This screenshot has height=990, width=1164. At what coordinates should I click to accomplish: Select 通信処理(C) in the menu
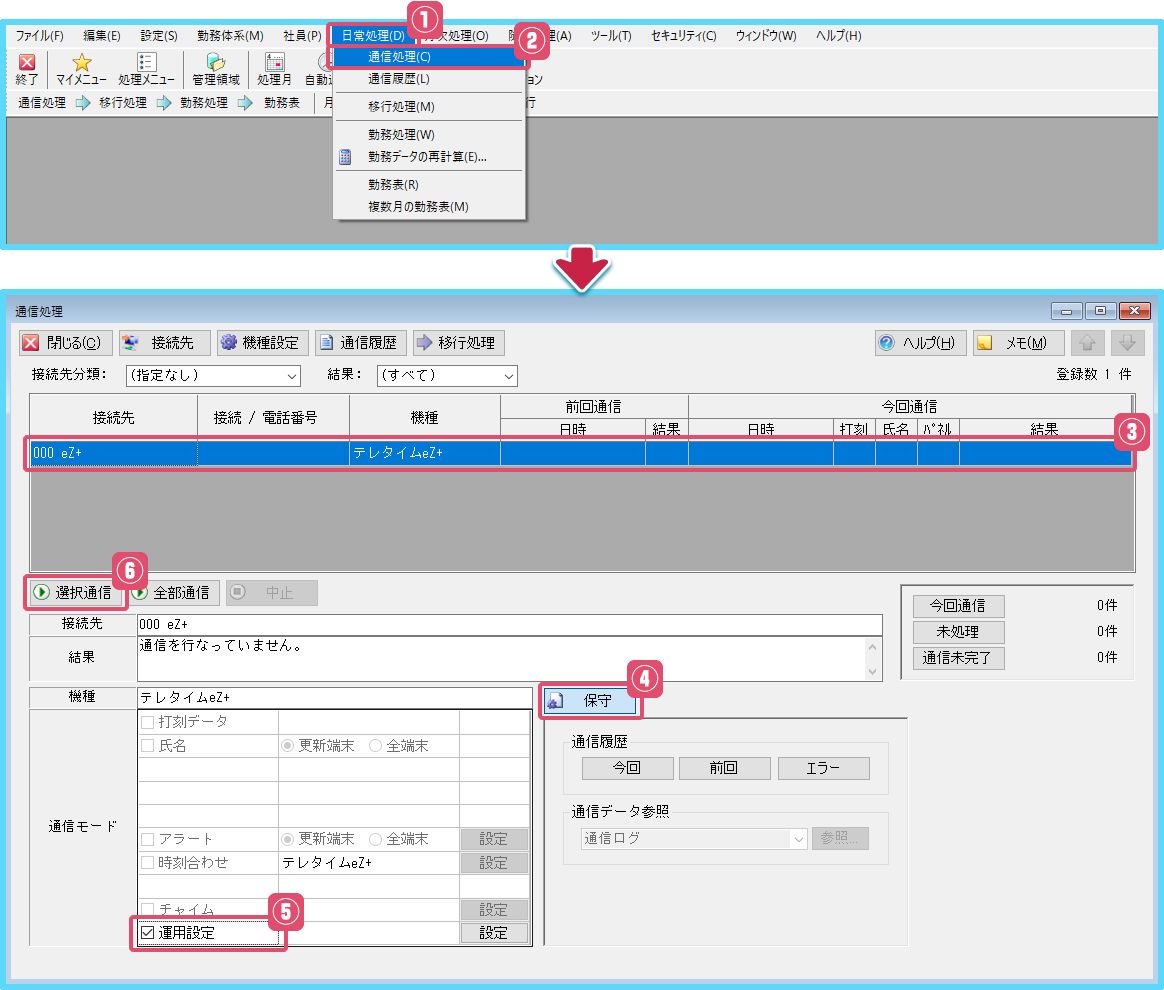(x=399, y=57)
